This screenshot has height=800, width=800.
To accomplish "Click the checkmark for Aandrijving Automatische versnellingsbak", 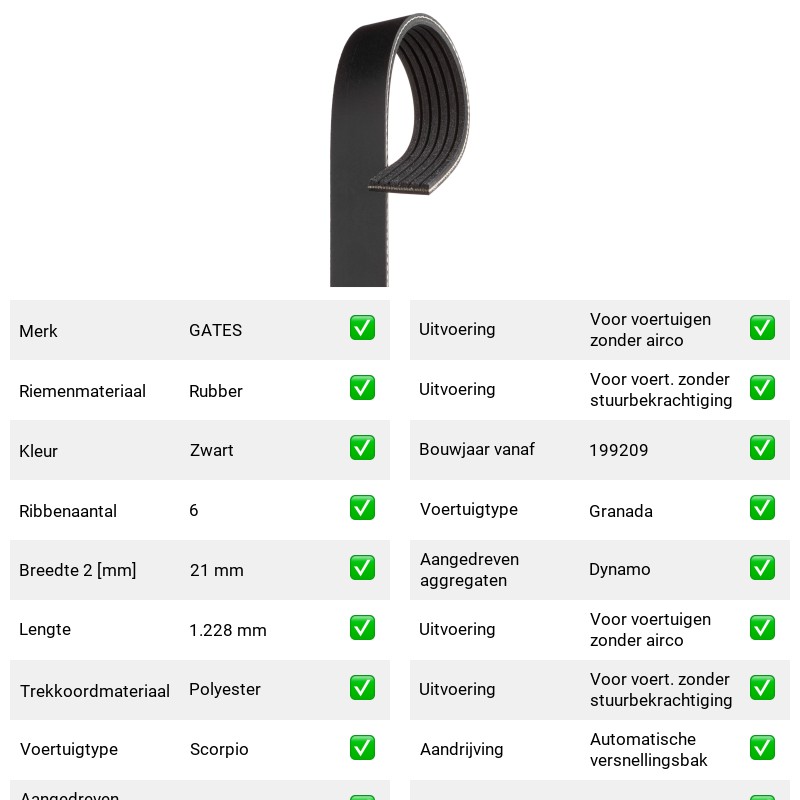I will pos(762,747).
